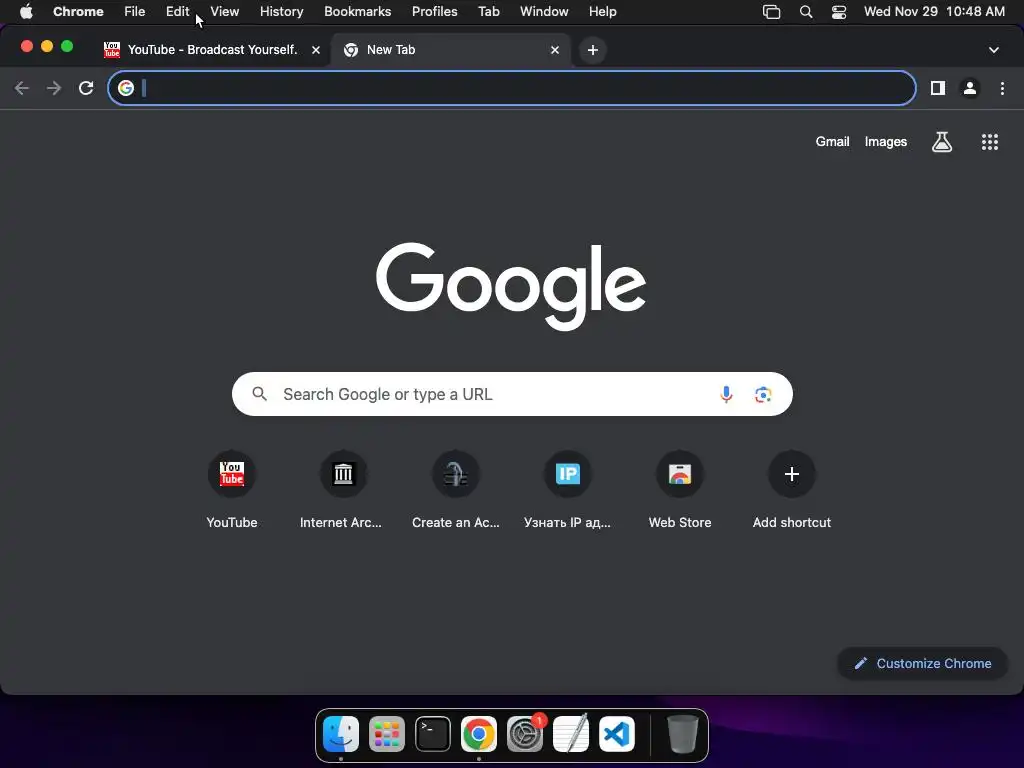The width and height of the screenshot is (1024, 768).
Task: Open Finder from the dock
Action: [341, 734]
